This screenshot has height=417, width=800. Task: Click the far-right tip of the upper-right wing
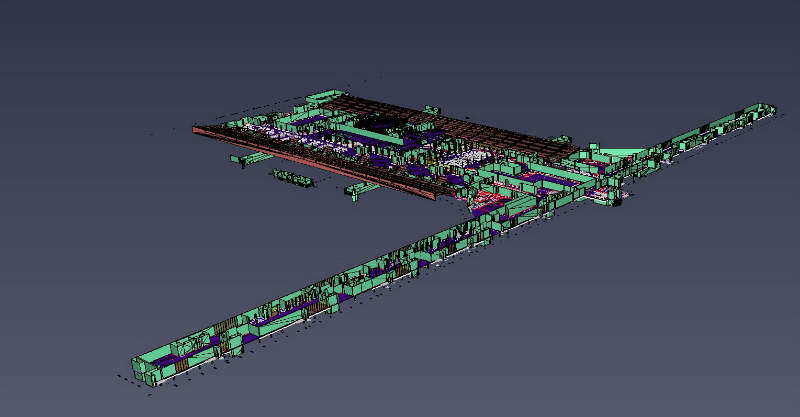pyautogui.click(x=765, y=108)
